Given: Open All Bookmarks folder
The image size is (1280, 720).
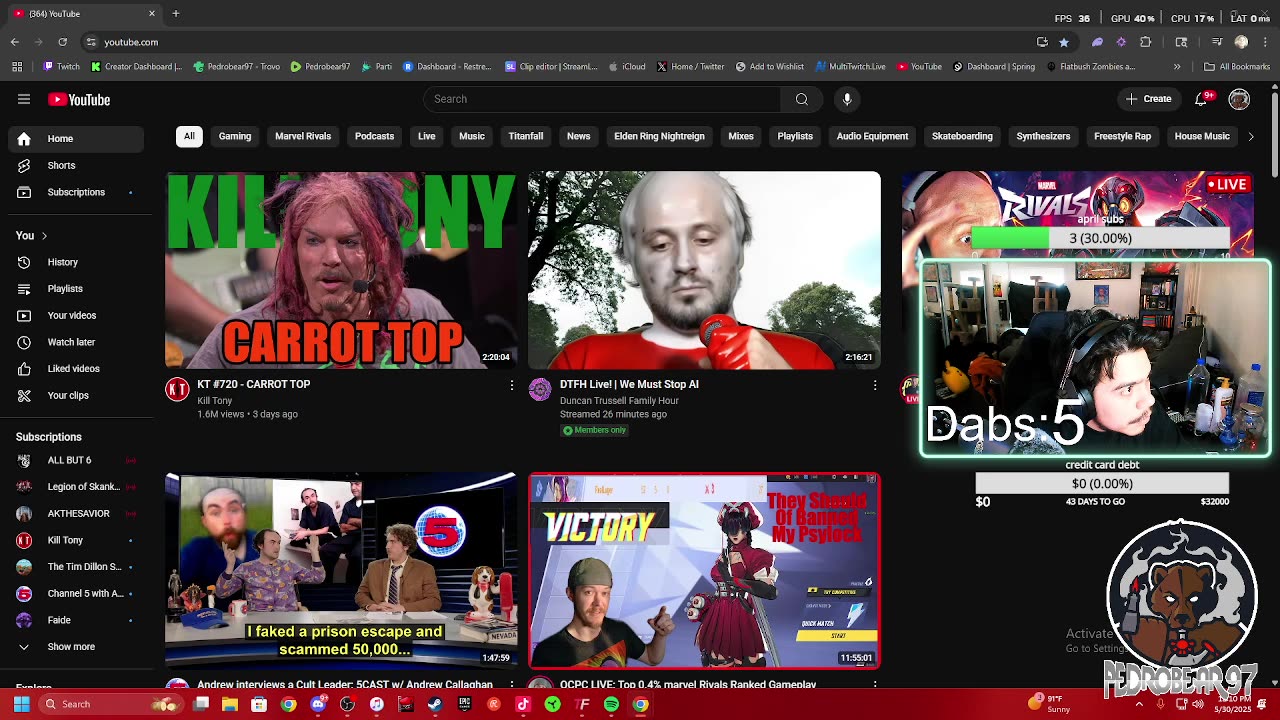Looking at the screenshot, I should pos(1237,67).
